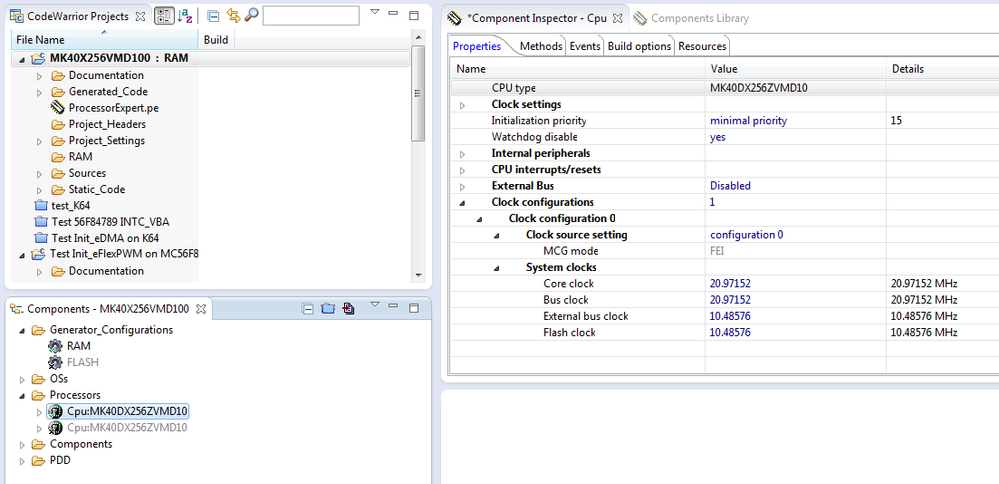Select the RAM configuration gear icon

click(x=55, y=346)
